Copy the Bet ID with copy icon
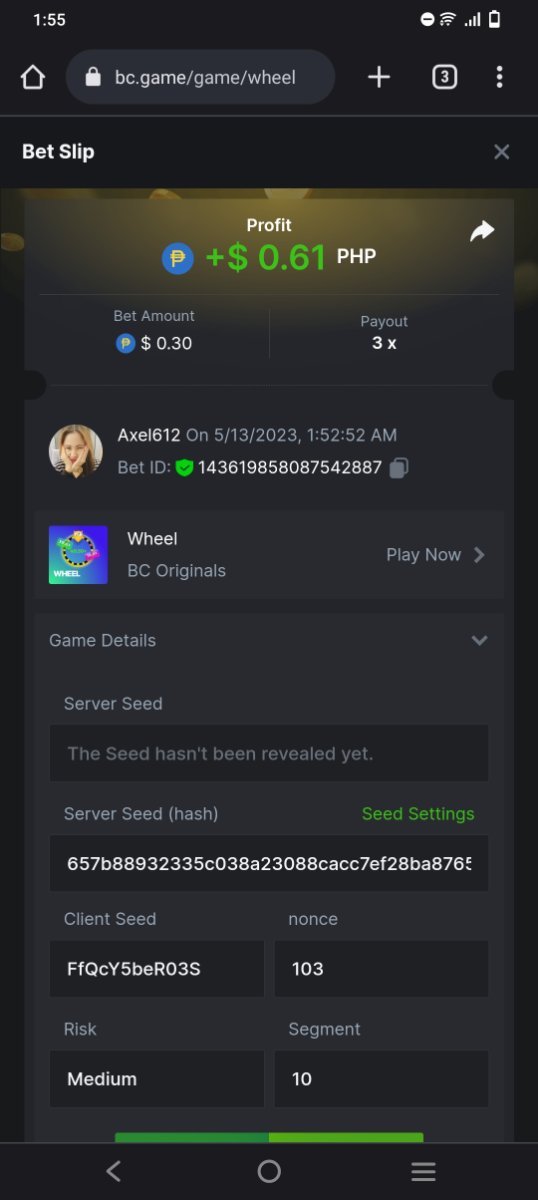The width and height of the screenshot is (538, 1200). coord(399,467)
